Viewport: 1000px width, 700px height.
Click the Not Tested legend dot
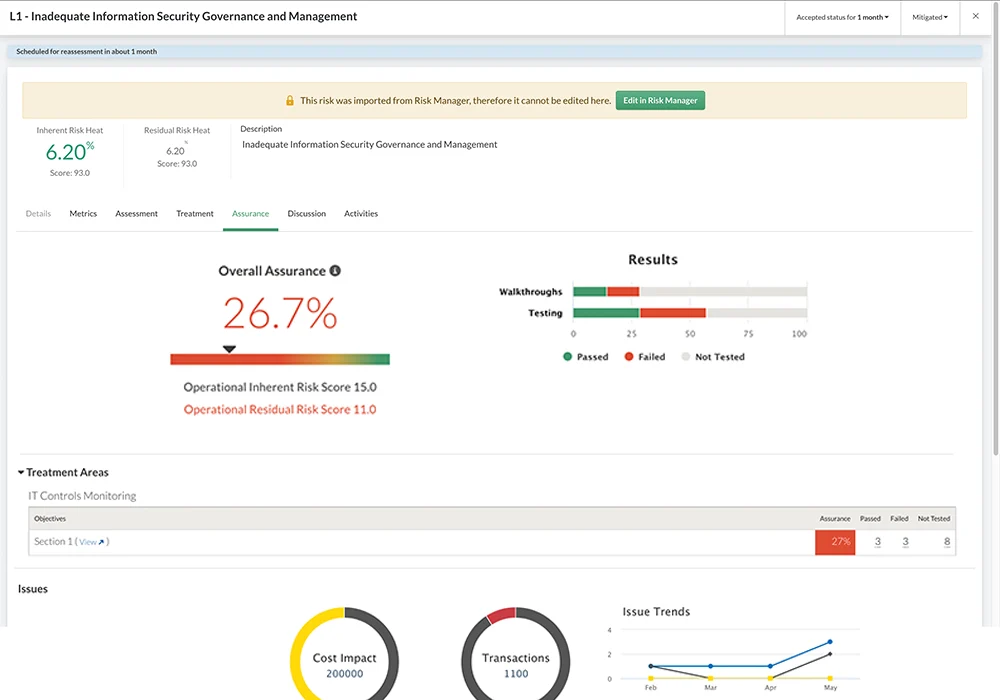point(686,356)
